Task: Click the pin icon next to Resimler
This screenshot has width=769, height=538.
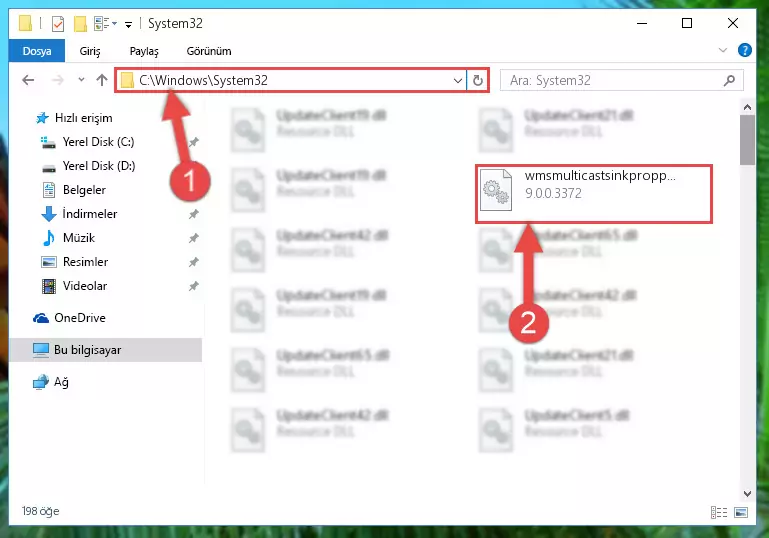Action: [x=194, y=262]
